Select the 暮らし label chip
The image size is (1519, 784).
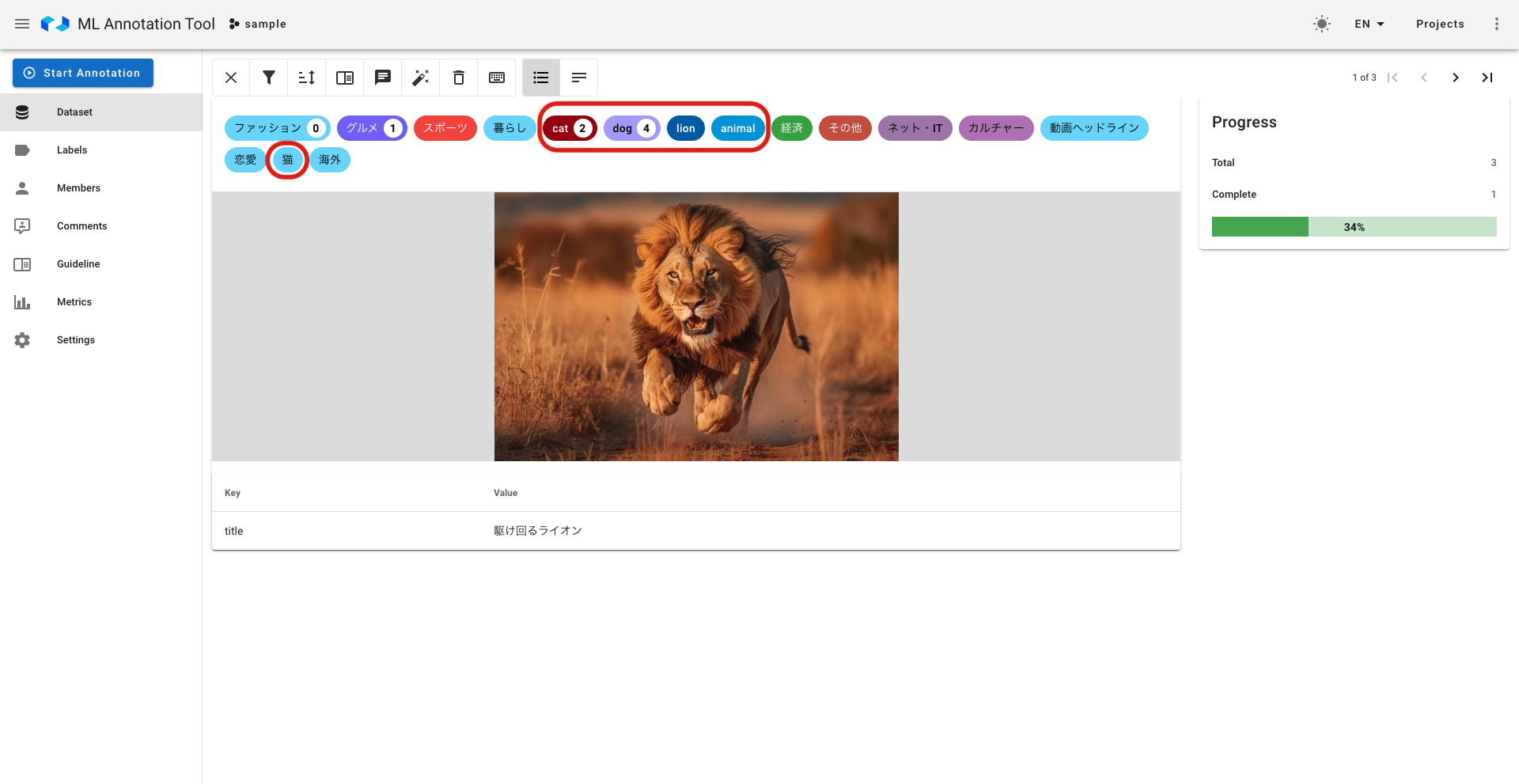point(509,128)
